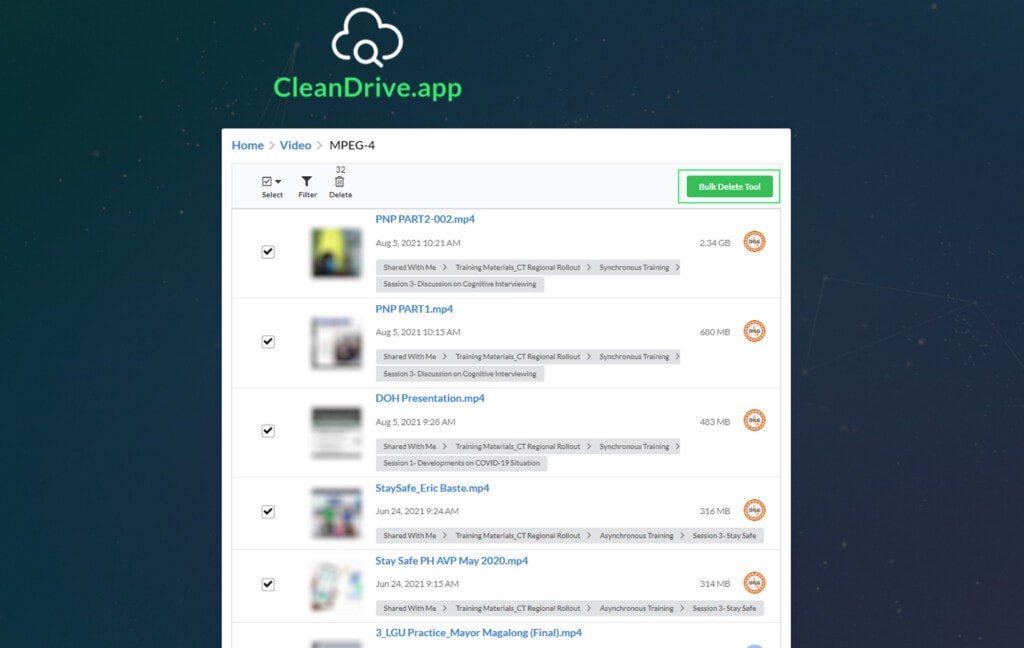Click Shared With Me in DOH Presentation row
The height and width of the screenshot is (648, 1024).
click(x=409, y=446)
